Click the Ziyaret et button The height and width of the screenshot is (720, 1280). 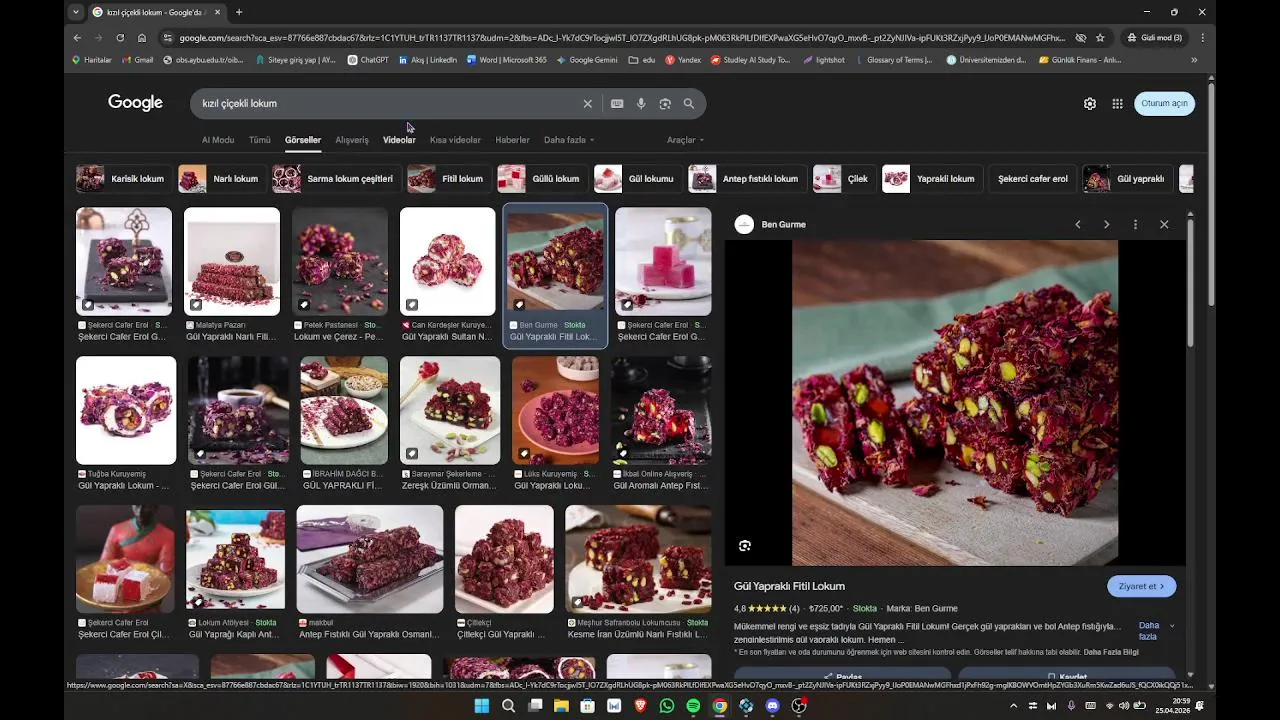[x=1141, y=587]
